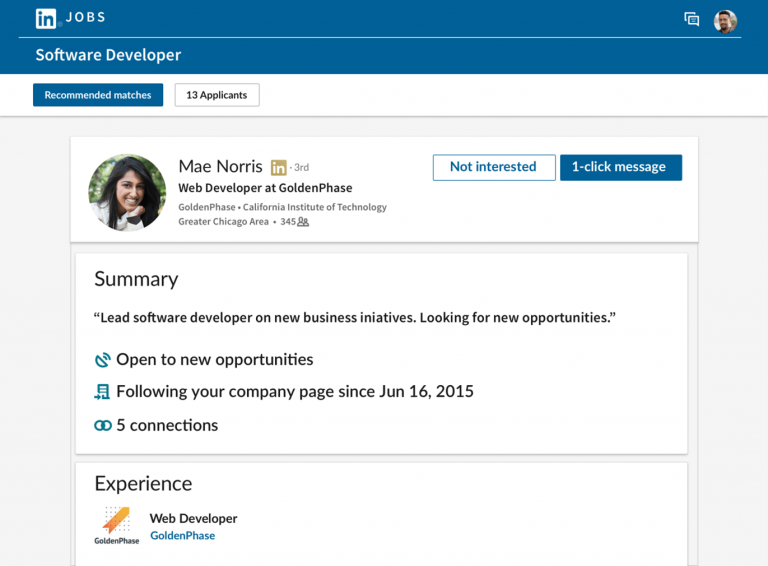Click the Open to new opportunities icon
This screenshot has height=566, width=768.
pyautogui.click(x=102, y=360)
